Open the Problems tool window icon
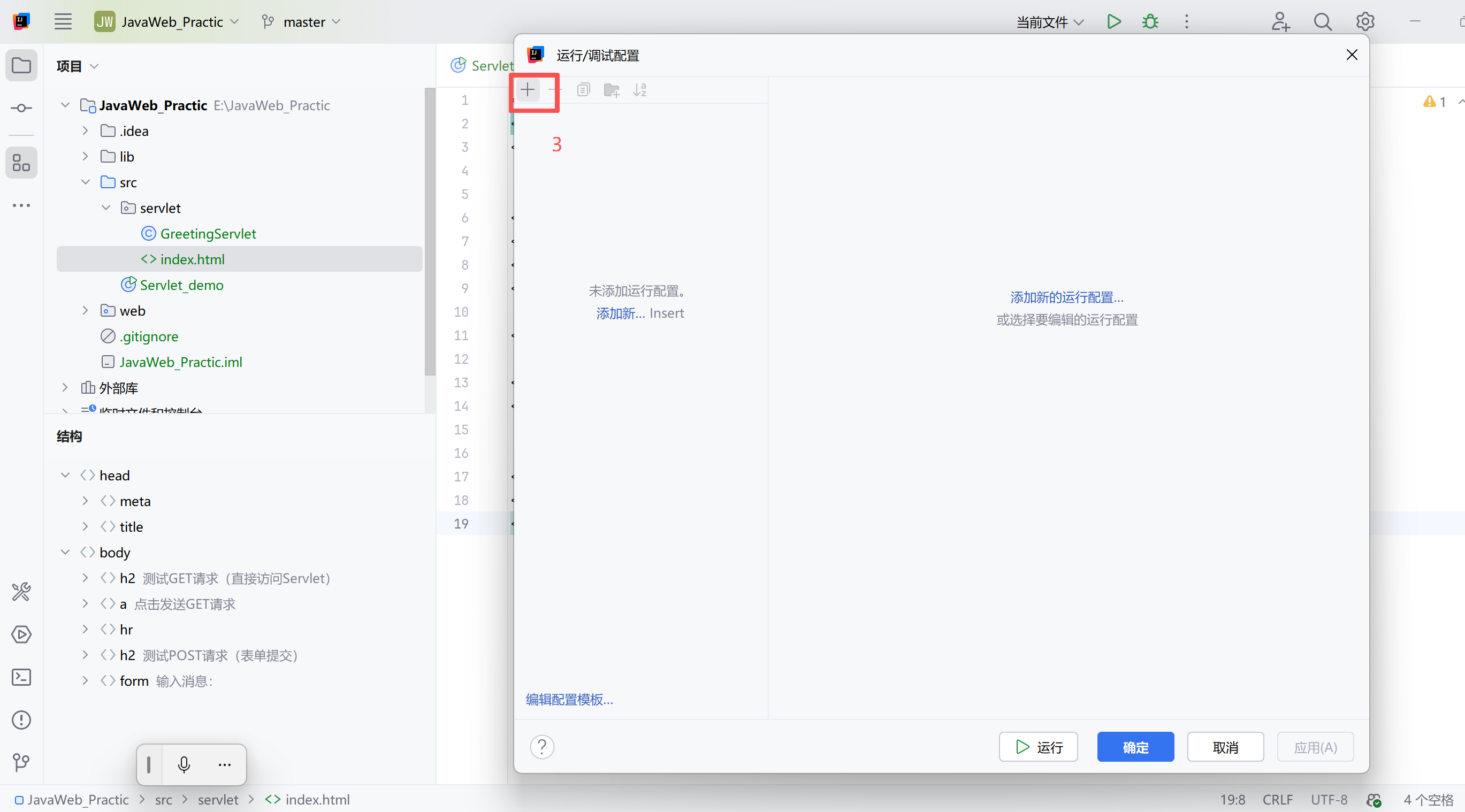1465x812 pixels. (21, 720)
